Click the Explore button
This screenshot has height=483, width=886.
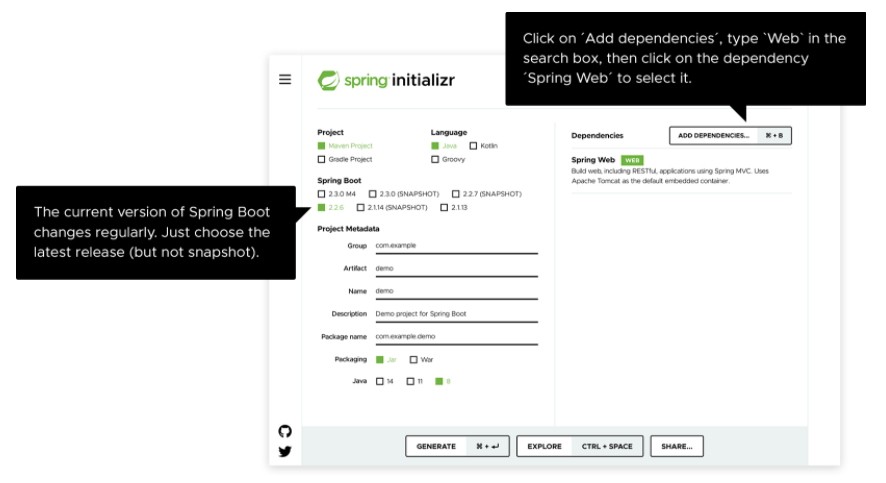click(580, 446)
